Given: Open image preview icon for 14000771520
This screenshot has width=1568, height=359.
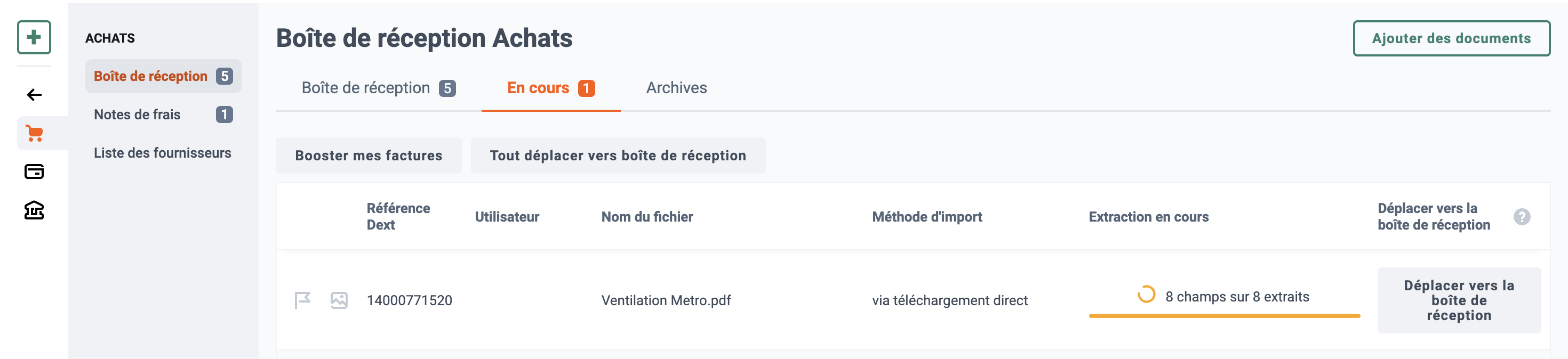Looking at the screenshot, I should pyautogui.click(x=339, y=300).
